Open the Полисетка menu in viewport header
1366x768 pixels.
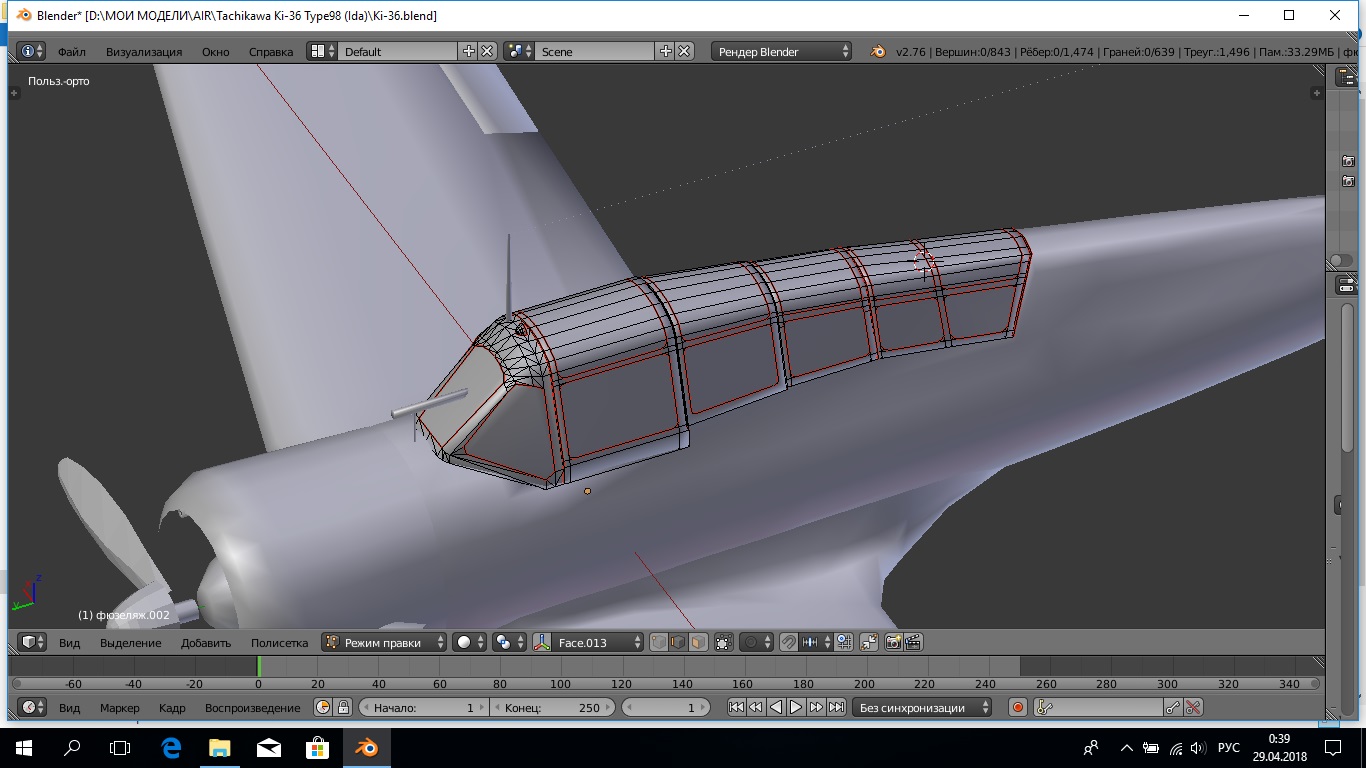coord(279,642)
